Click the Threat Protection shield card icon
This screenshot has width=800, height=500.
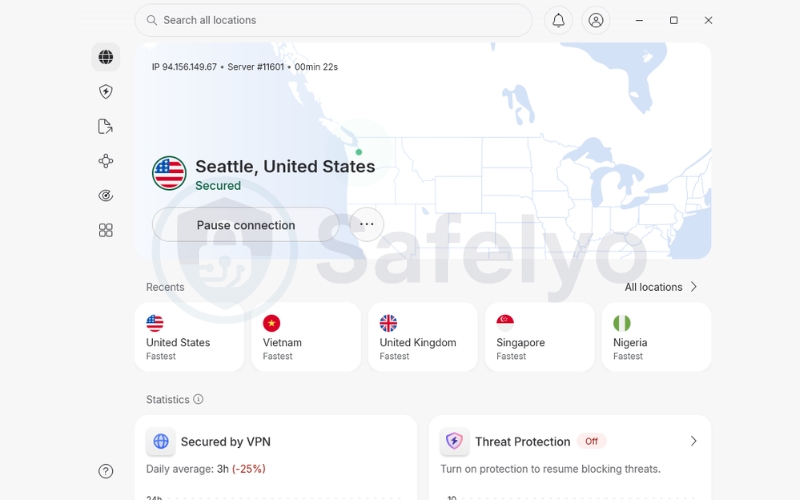click(x=455, y=441)
